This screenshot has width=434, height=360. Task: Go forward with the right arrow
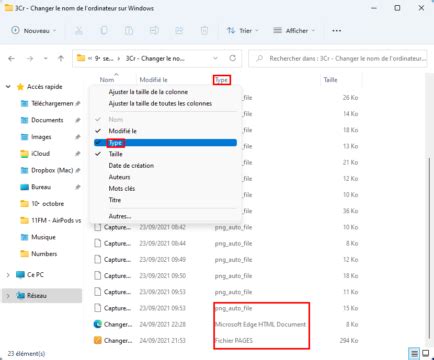pos(30,59)
